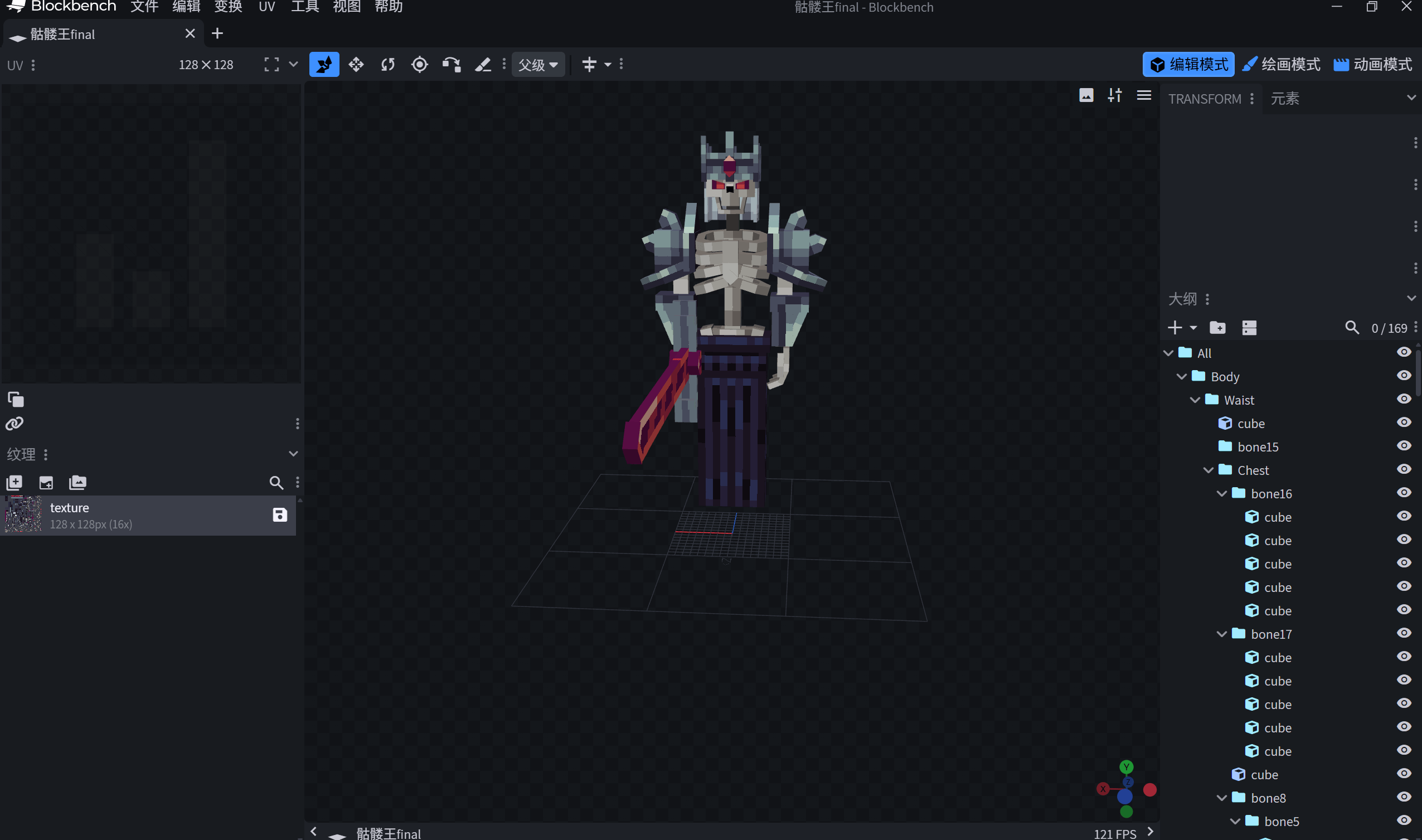Open the 工具 menu
The image size is (1422, 840).
pyautogui.click(x=304, y=7)
